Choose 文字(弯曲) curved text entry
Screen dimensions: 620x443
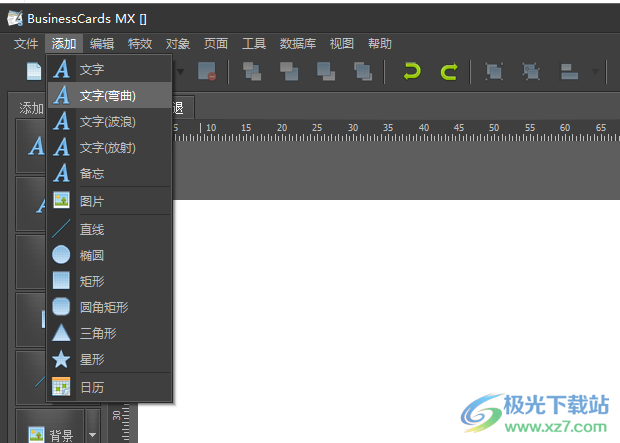tap(110, 95)
